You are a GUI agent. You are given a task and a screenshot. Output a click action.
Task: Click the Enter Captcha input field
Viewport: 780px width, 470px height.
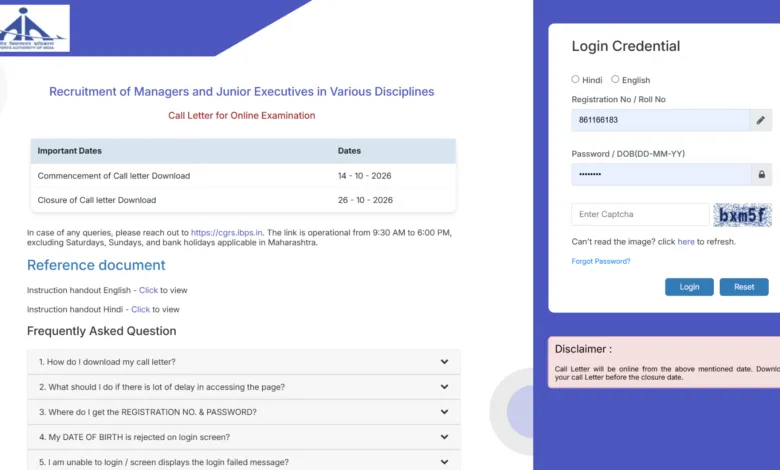pyautogui.click(x=640, y=214)
